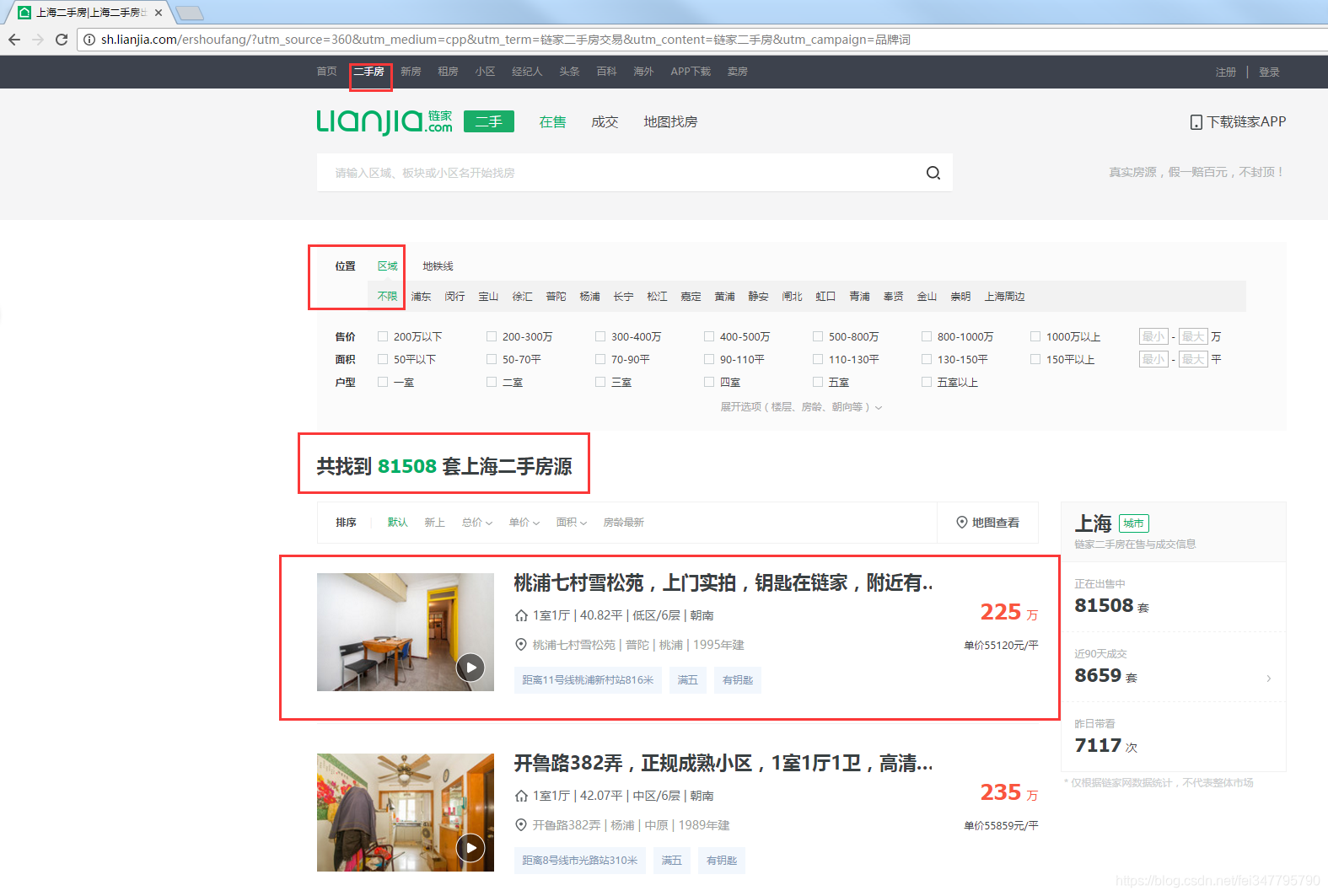Tick the 三室 layout checkbox

click(600, 382)
